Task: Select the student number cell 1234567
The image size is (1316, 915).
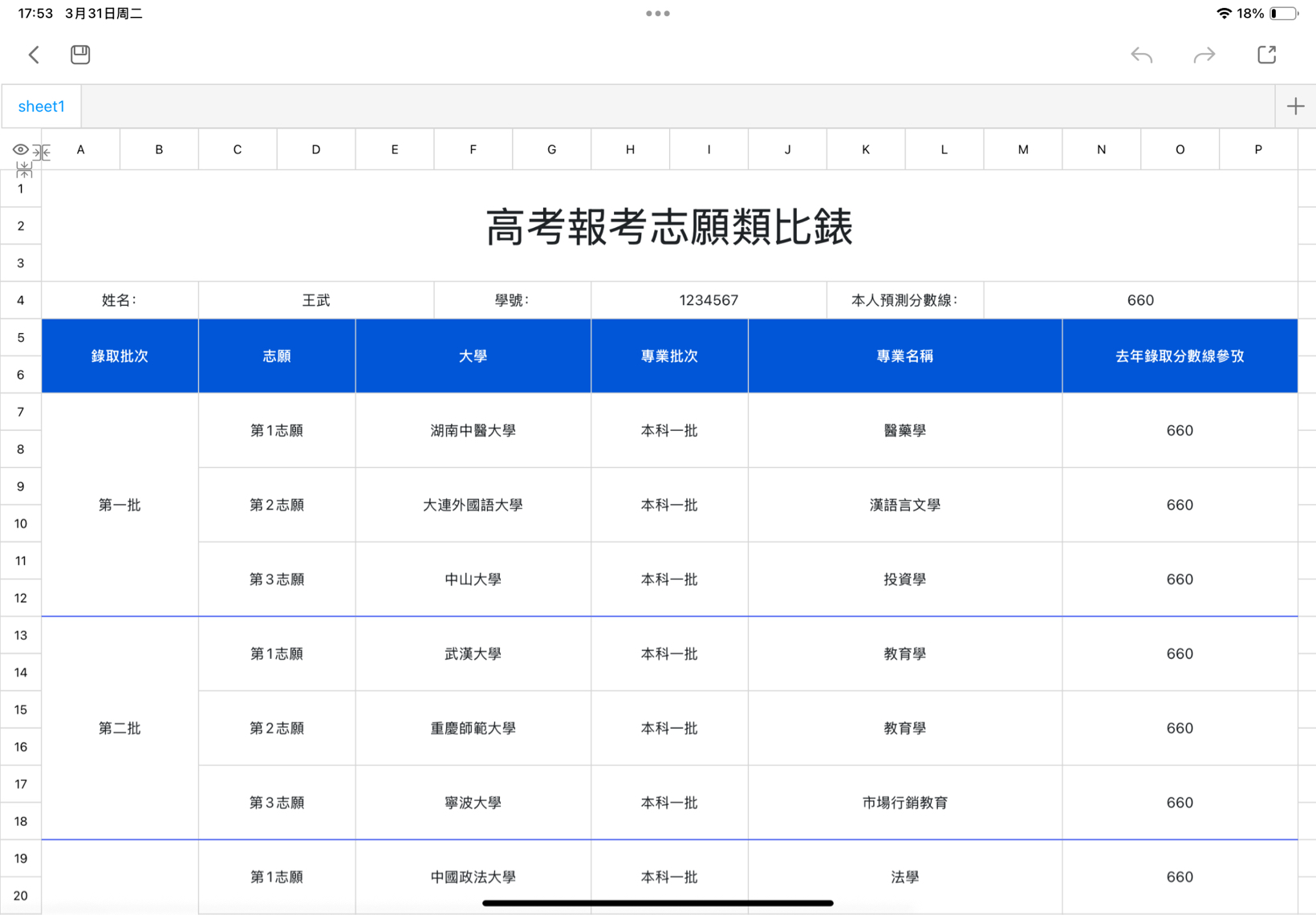Action: tap(709, 300)
